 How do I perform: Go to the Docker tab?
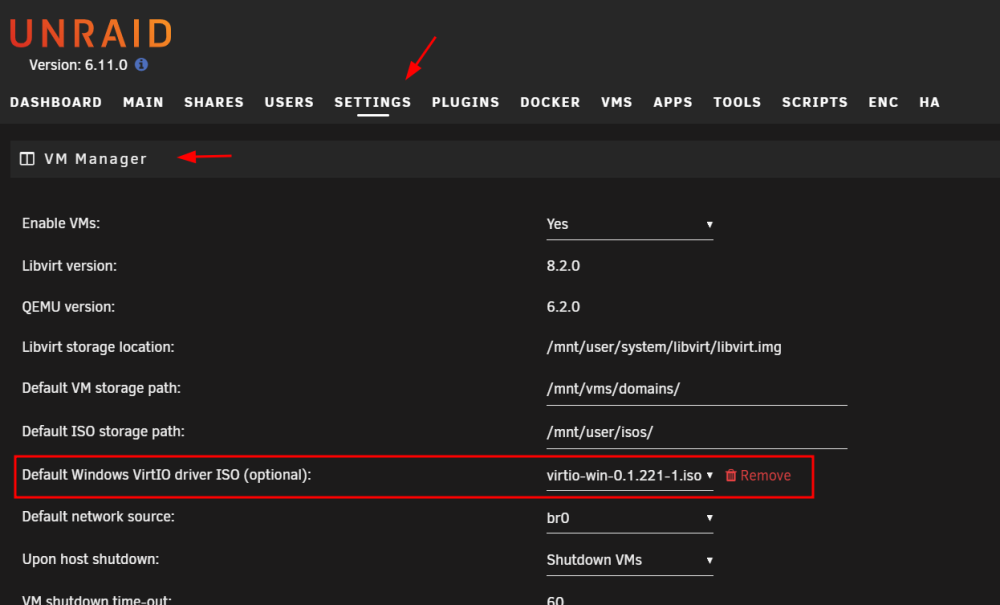pos(550,102)
